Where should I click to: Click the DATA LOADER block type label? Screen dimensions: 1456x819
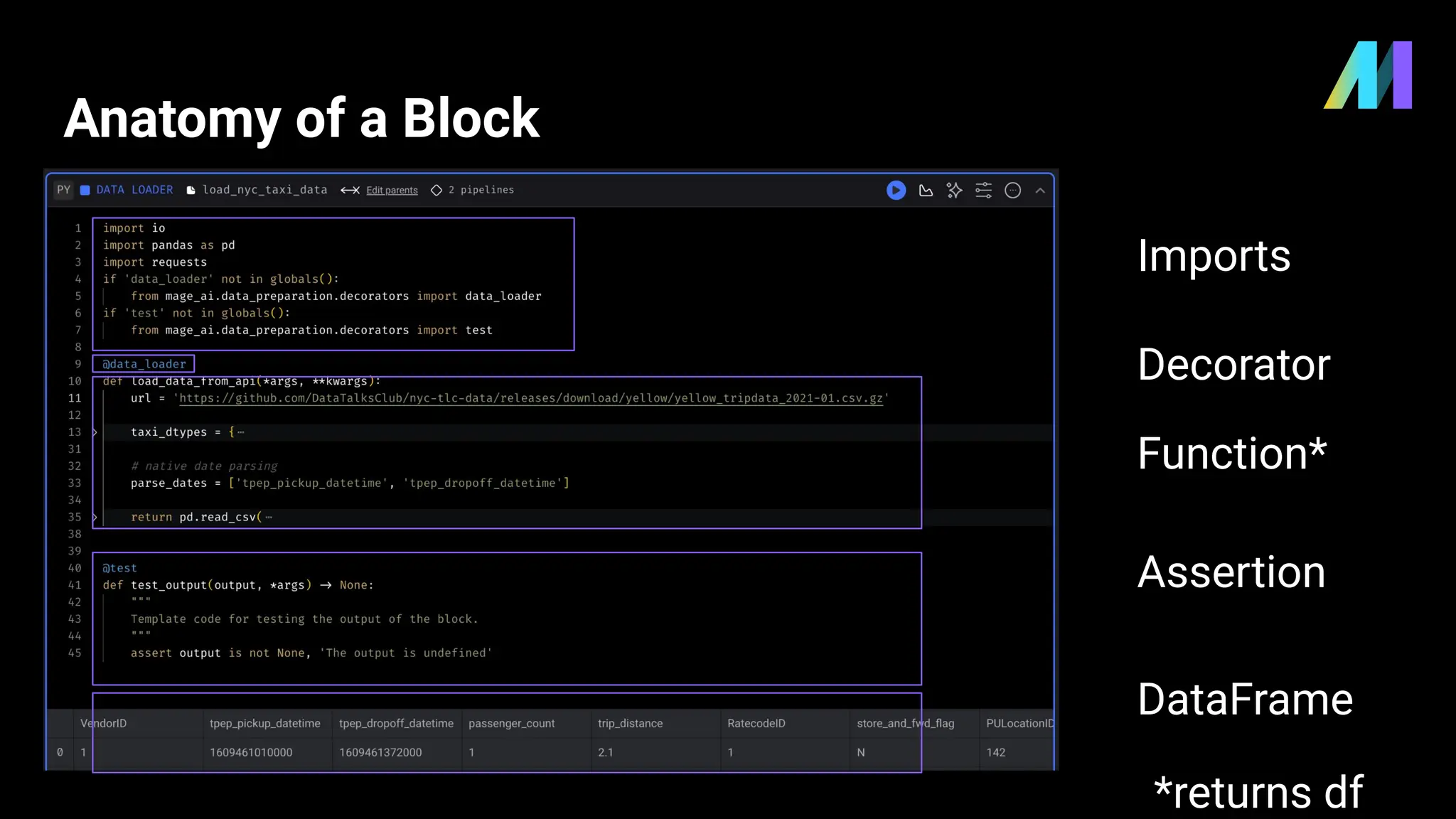(134, 190)
